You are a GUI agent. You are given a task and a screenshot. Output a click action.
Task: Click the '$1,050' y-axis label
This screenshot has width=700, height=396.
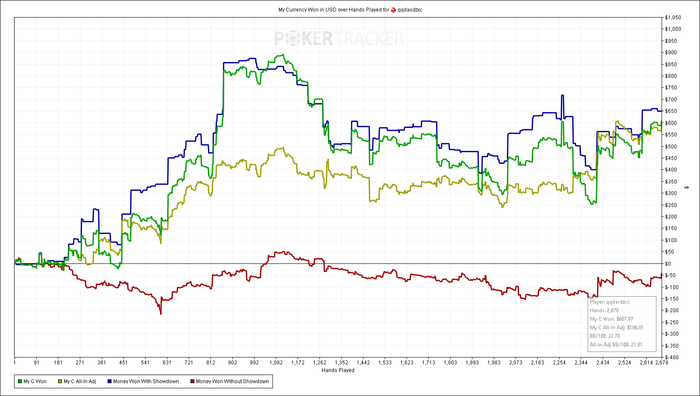pos(673,18)
